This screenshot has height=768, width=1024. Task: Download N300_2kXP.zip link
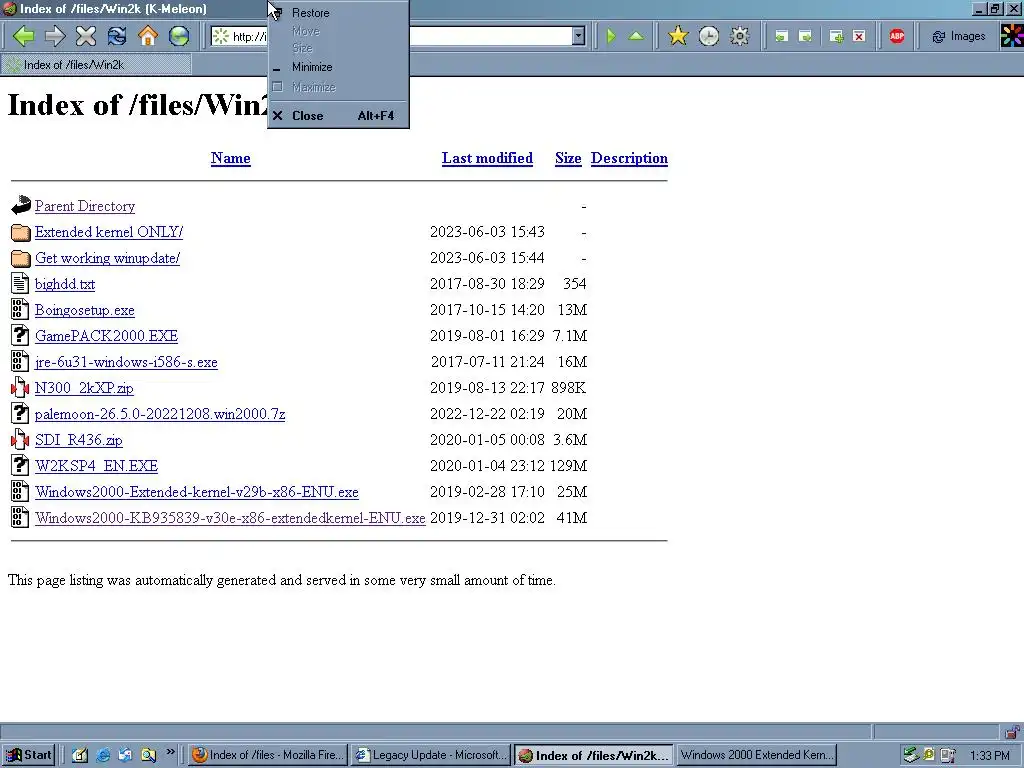[x=84, y=388]
